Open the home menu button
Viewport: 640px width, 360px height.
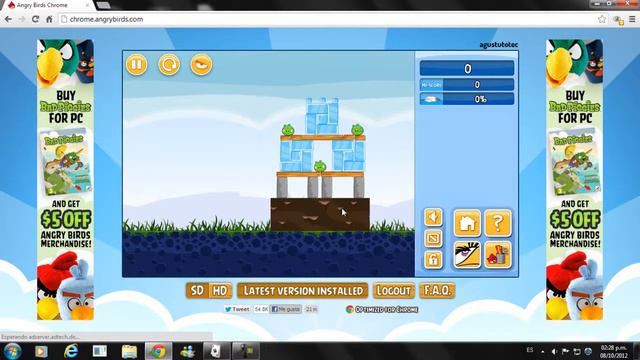[x=467, y=223]
